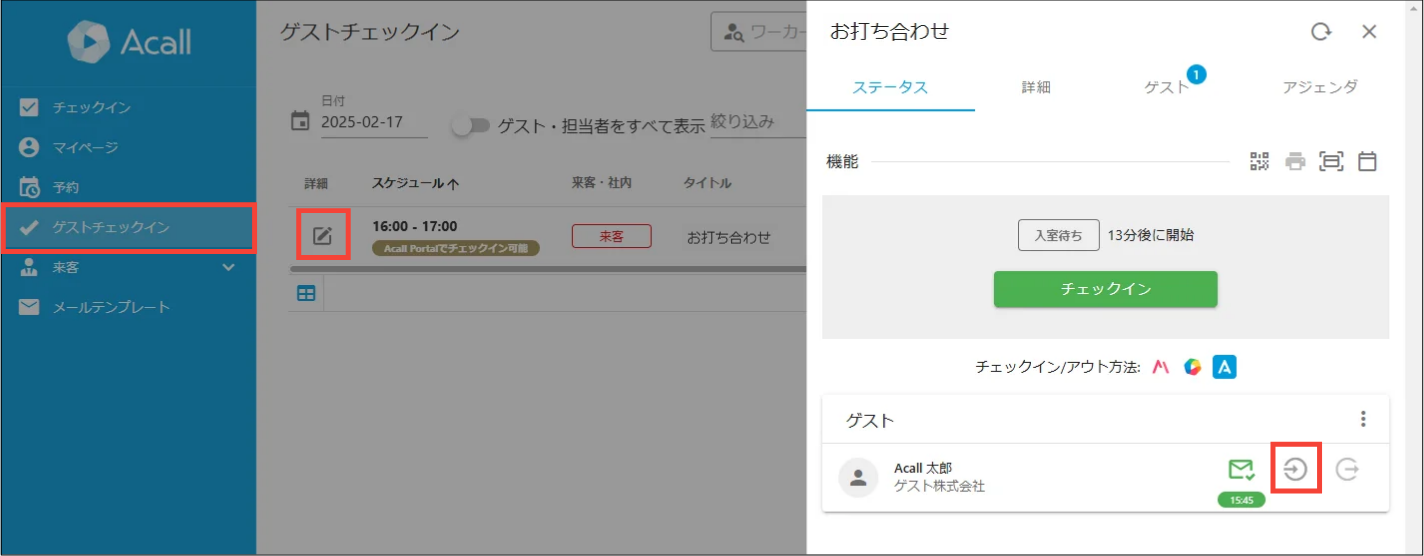
Task: Switch to the 詳細 tab
Action: (x=1036, y=87)
